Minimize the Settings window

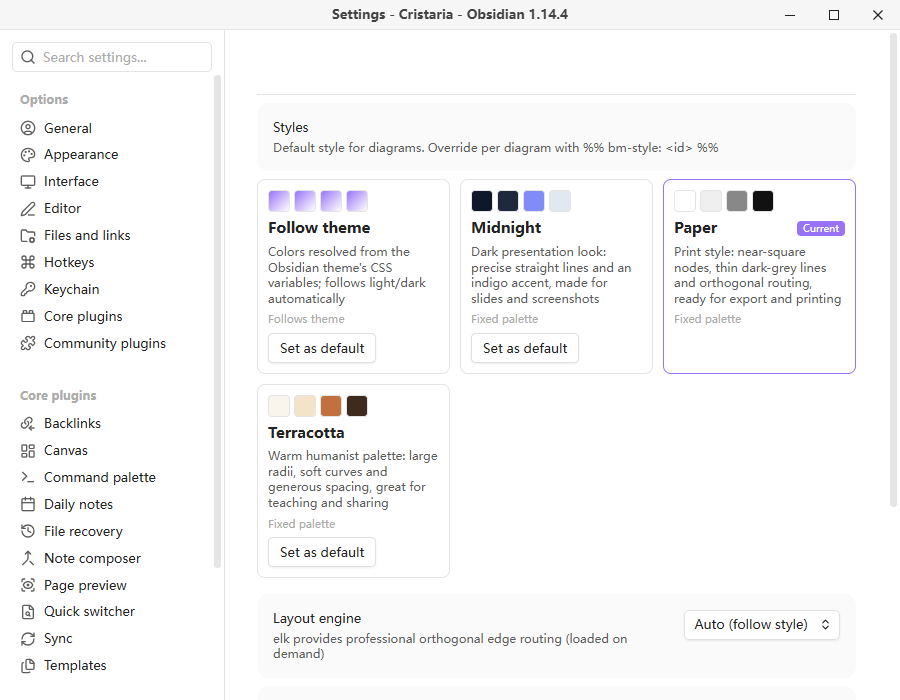[x=790, y=15]
